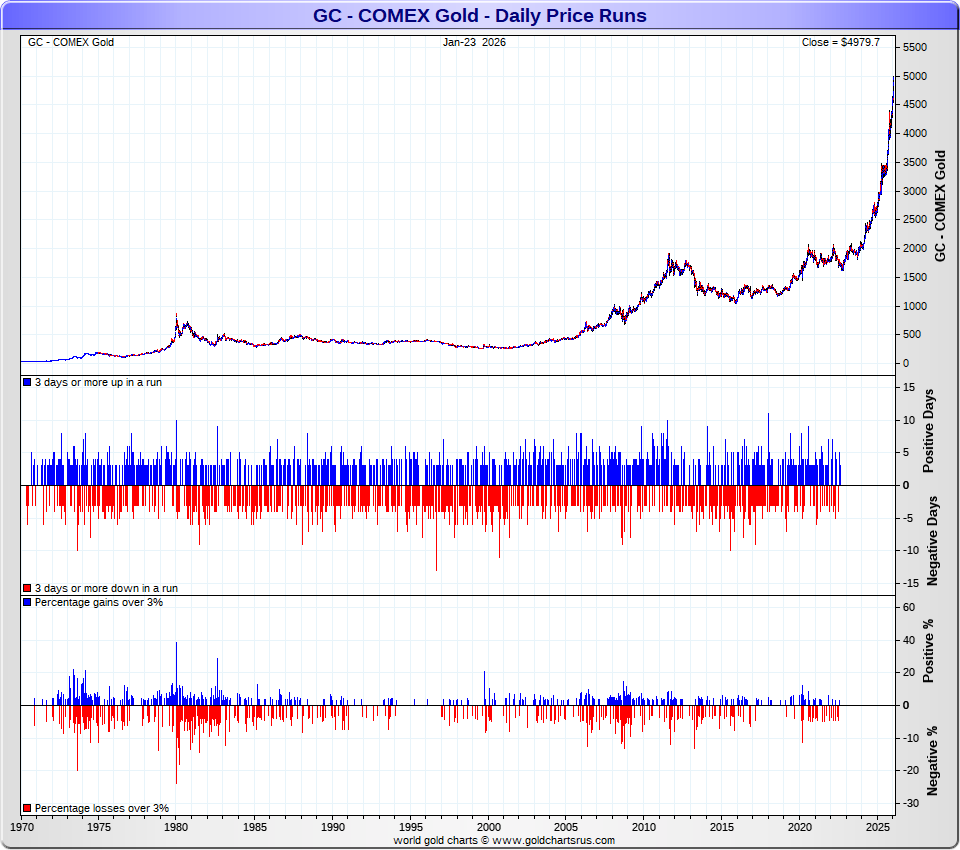The width and height of the screenshot is (960, 850).
Task: Click the chart title Daily Price Runs
Action: point(480,16)
